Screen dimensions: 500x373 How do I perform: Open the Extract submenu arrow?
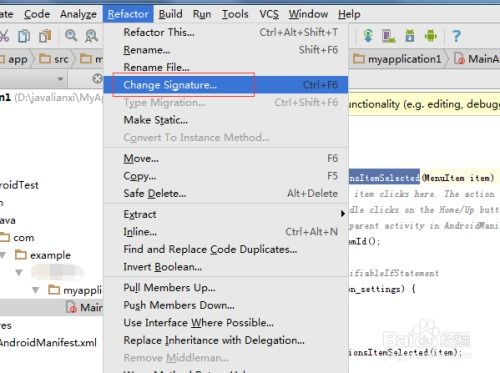tap(343, 214)
